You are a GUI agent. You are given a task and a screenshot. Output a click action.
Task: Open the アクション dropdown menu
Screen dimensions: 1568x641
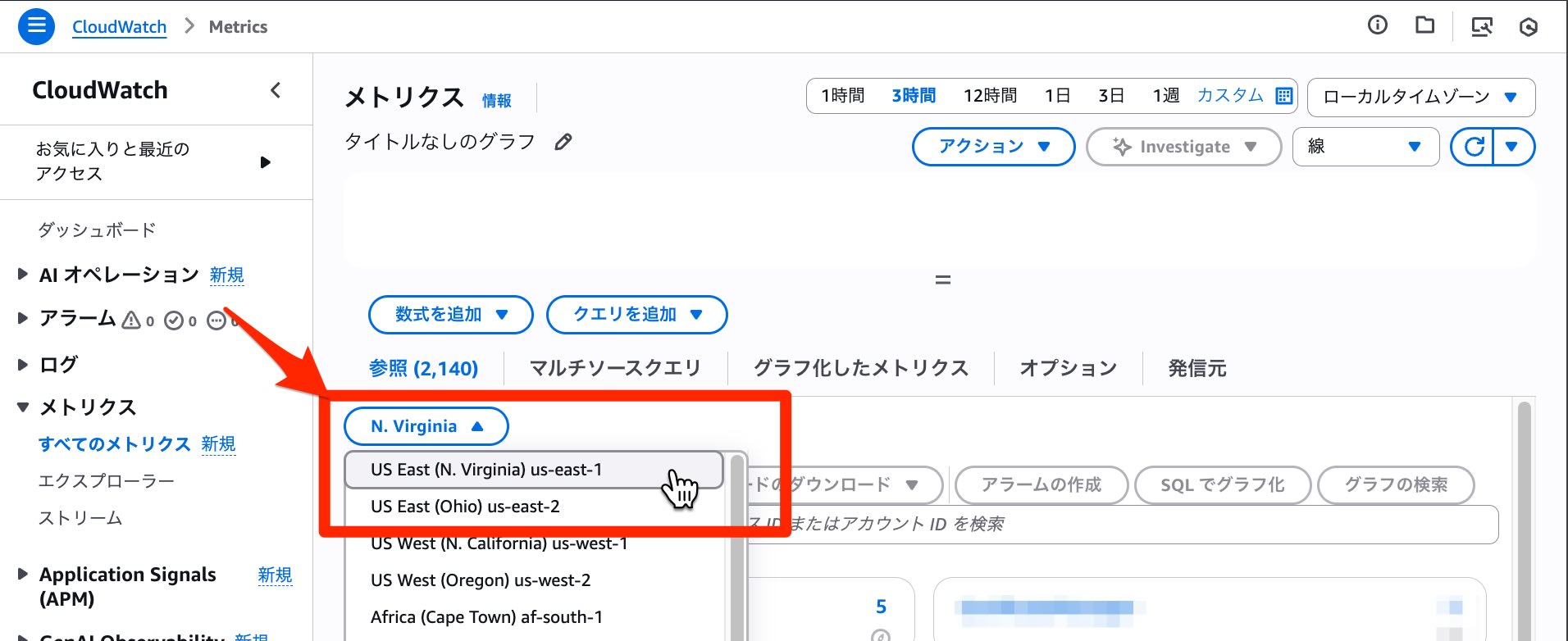(993, 147)
